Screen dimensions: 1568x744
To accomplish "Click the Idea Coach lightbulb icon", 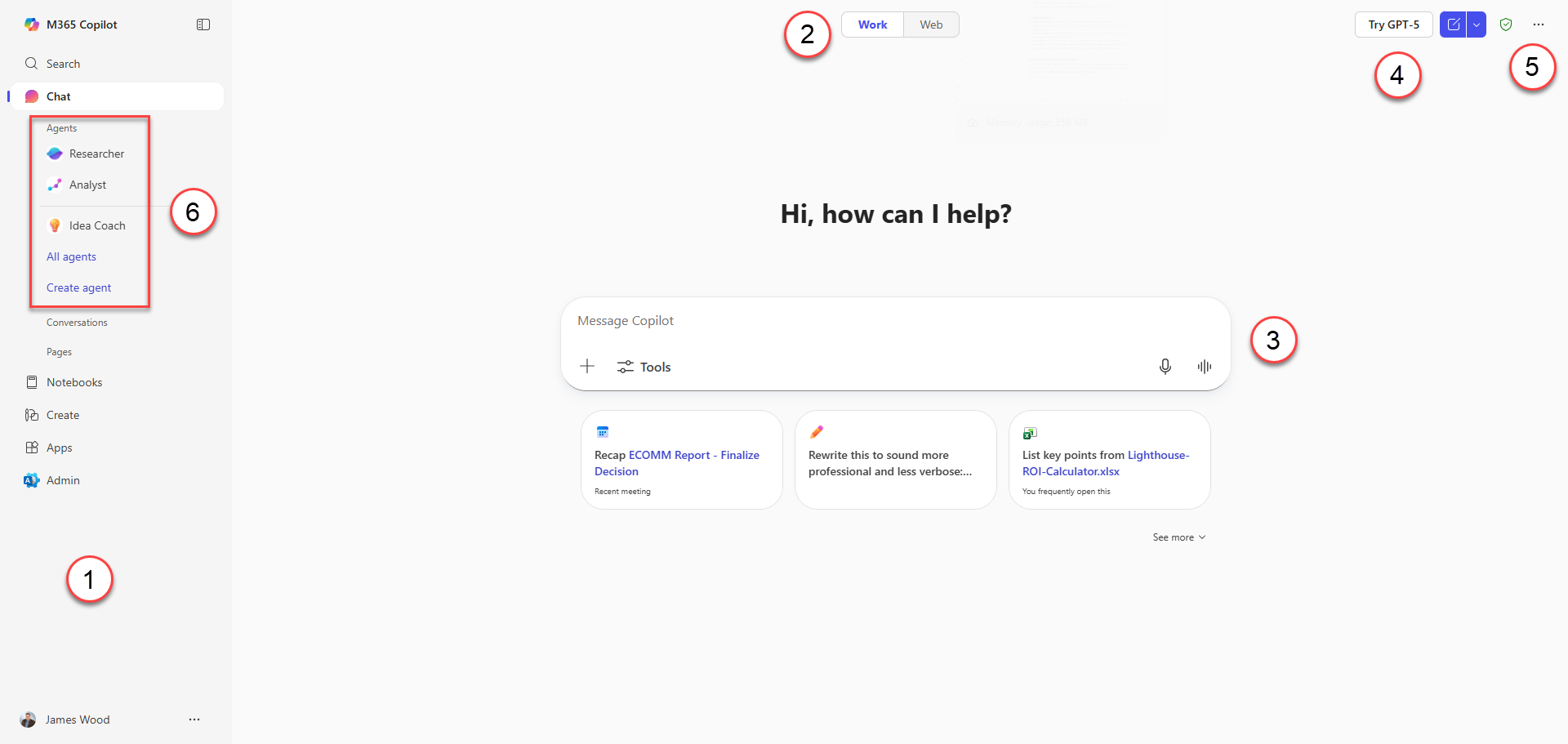I will [x=55, y=225].
